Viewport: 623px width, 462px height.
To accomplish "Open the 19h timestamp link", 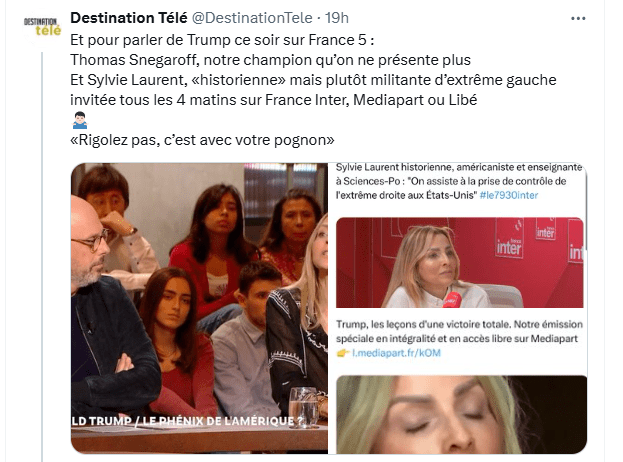I will click(337, 18).
